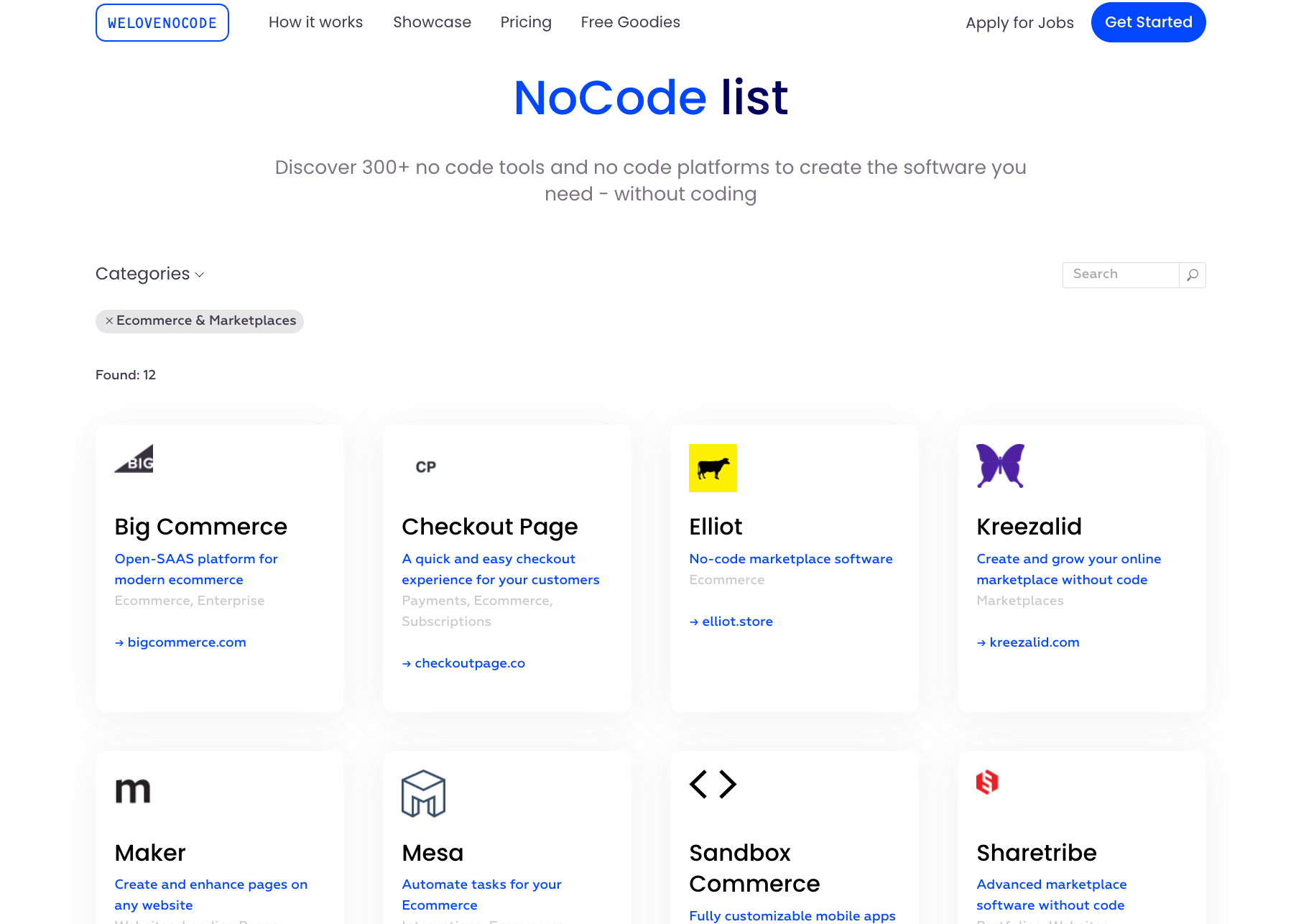Open the Apply for Jobs link
This screenshot has height=924, width=1296.
[x=1019, y=23]
